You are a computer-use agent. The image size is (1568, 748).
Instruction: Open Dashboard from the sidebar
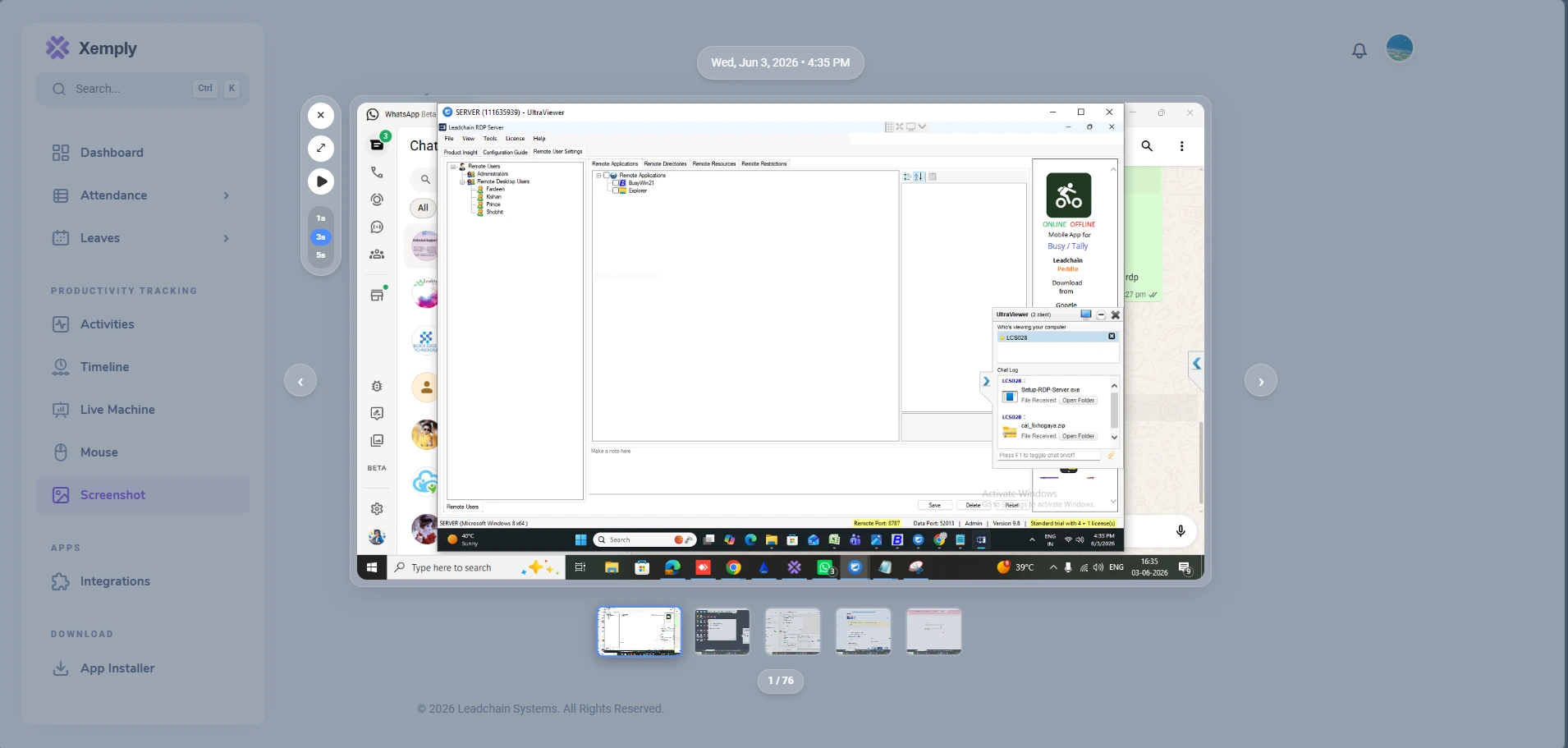click(143, 153)
